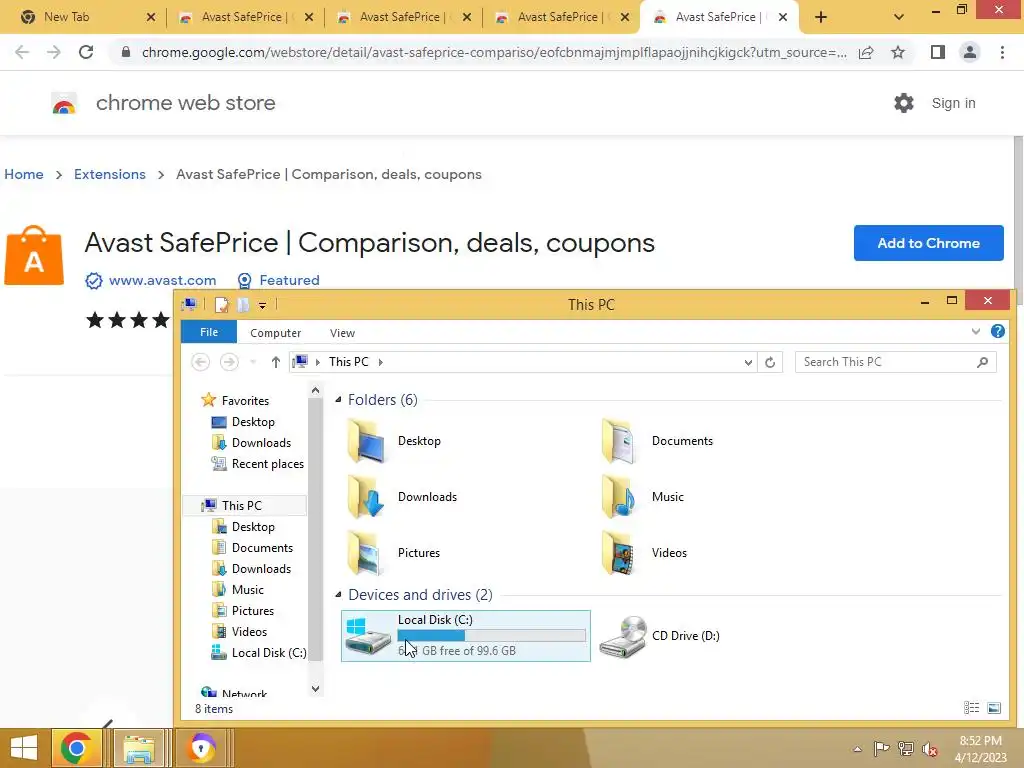Click Explorer Properties quick access icon

pos(222,304)
